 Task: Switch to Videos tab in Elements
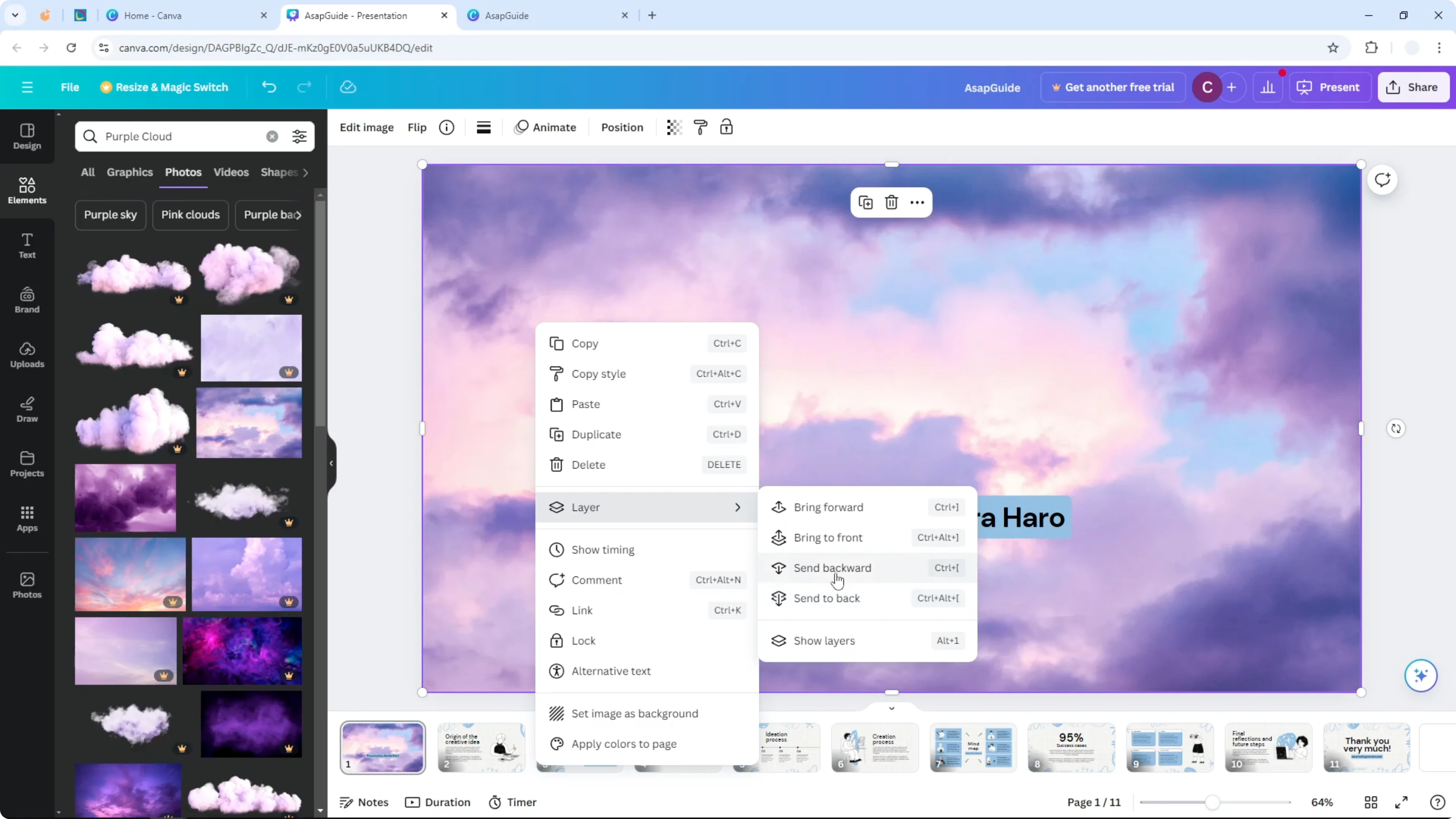pyautogui.click(x=231, y=173)
